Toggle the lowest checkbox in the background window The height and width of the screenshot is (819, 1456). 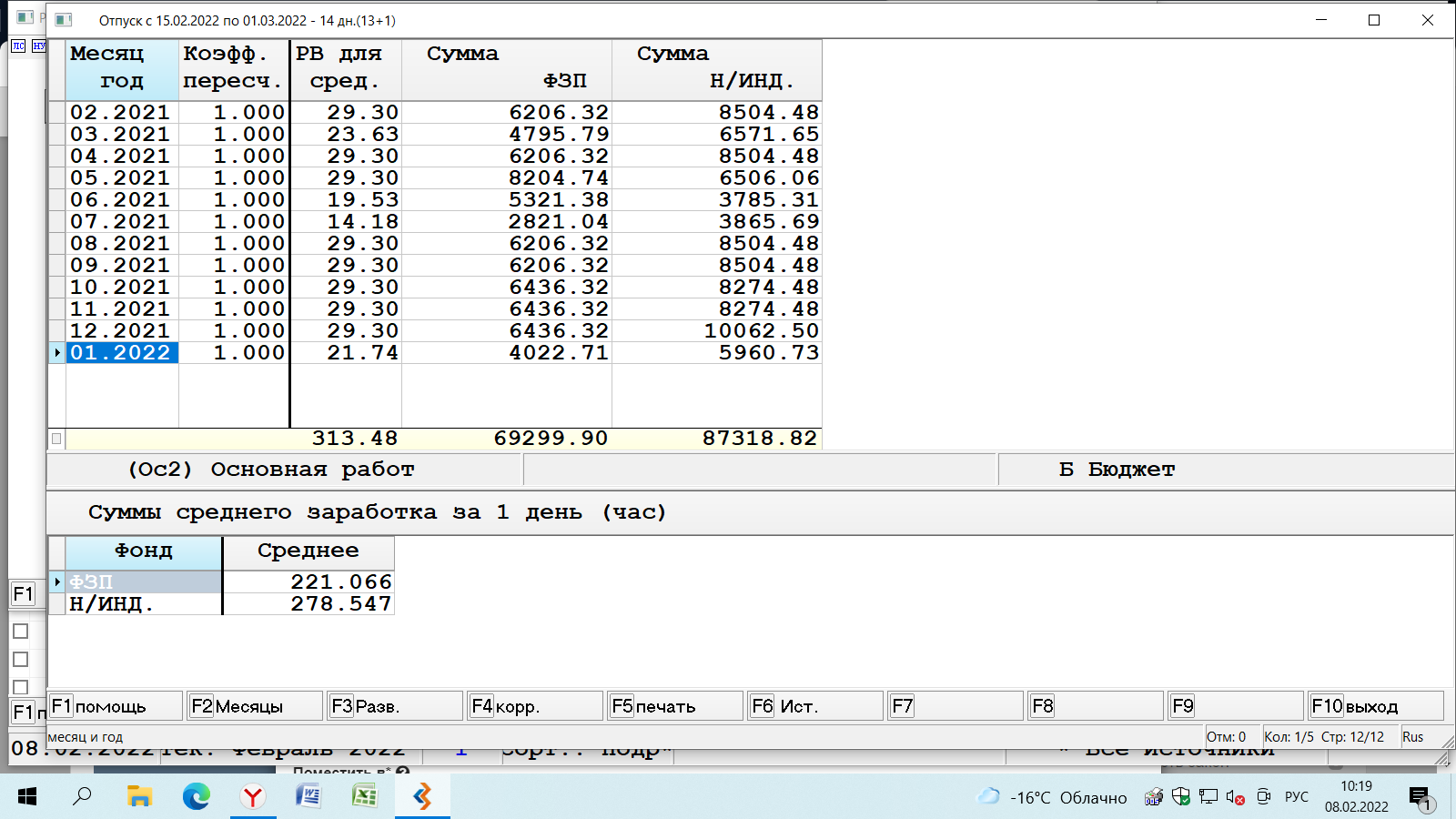pos(21,688)
